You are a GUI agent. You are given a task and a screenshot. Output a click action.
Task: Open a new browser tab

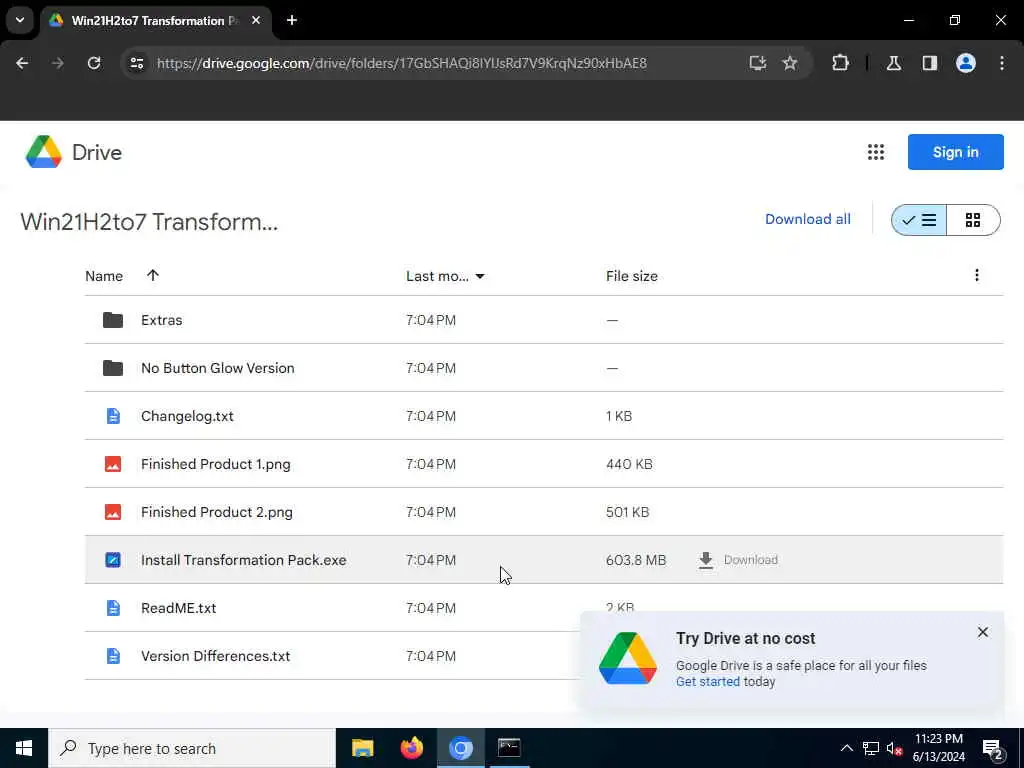292,21
